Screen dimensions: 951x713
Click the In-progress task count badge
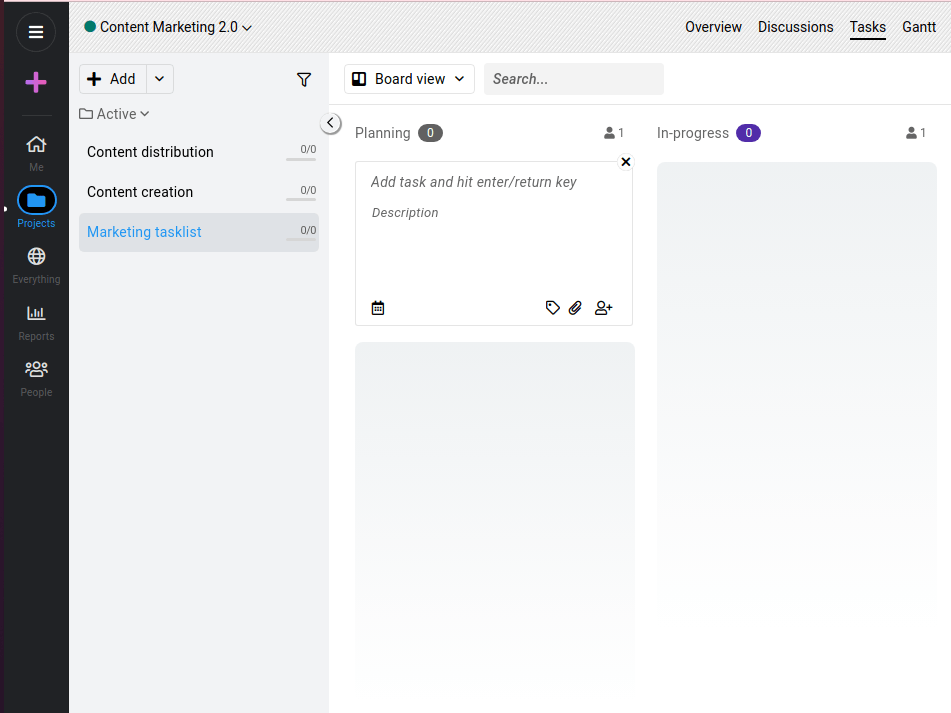click(748, 133)
